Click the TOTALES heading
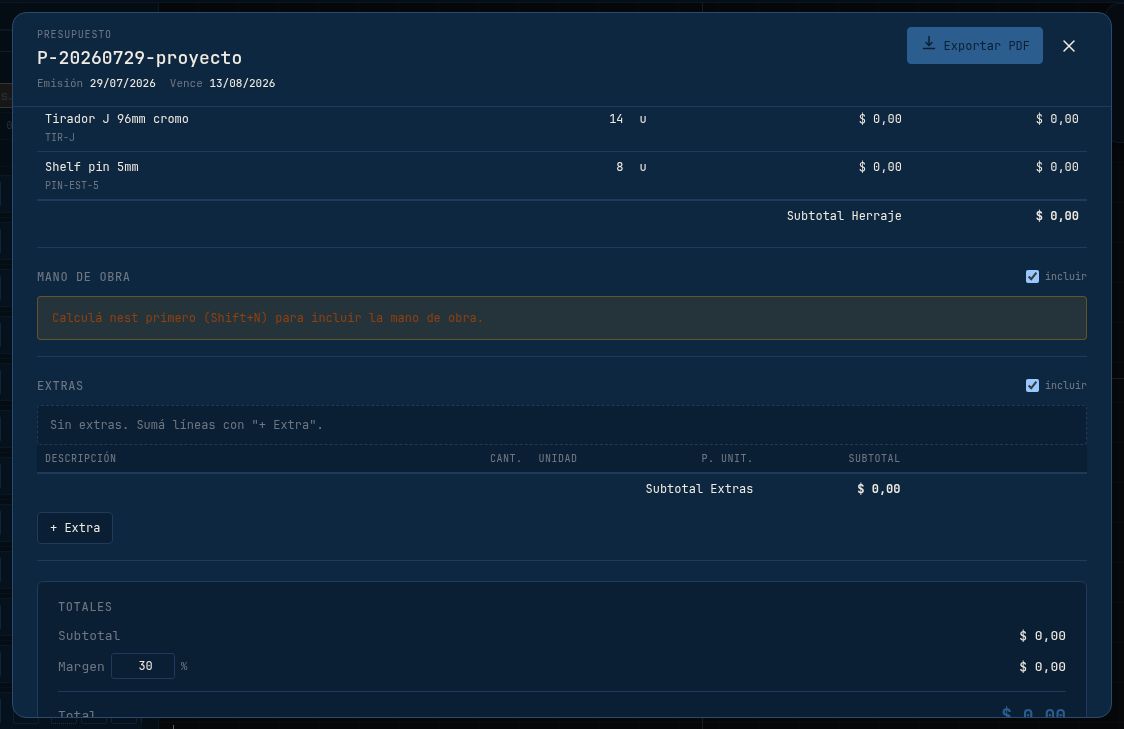The image size is (1124, 729). click(85, 607)
